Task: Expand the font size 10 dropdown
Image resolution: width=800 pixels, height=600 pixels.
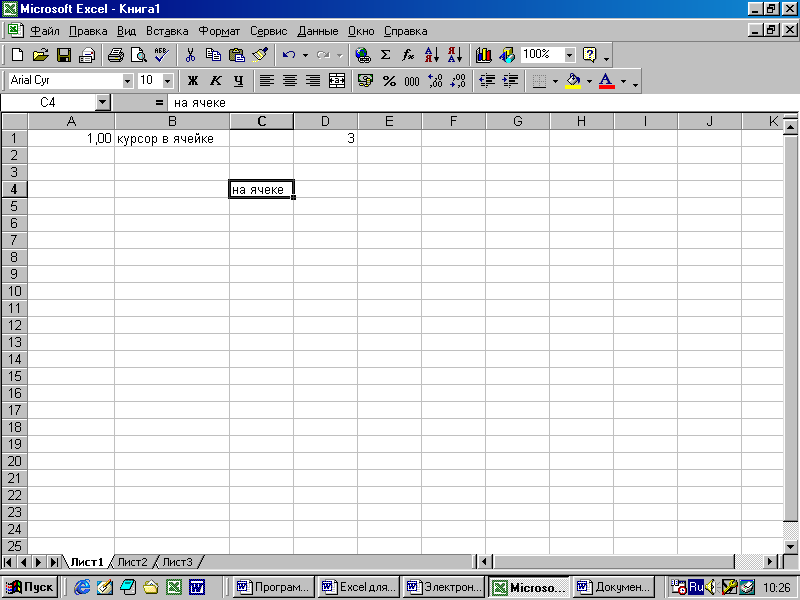Action: (168, 81)
